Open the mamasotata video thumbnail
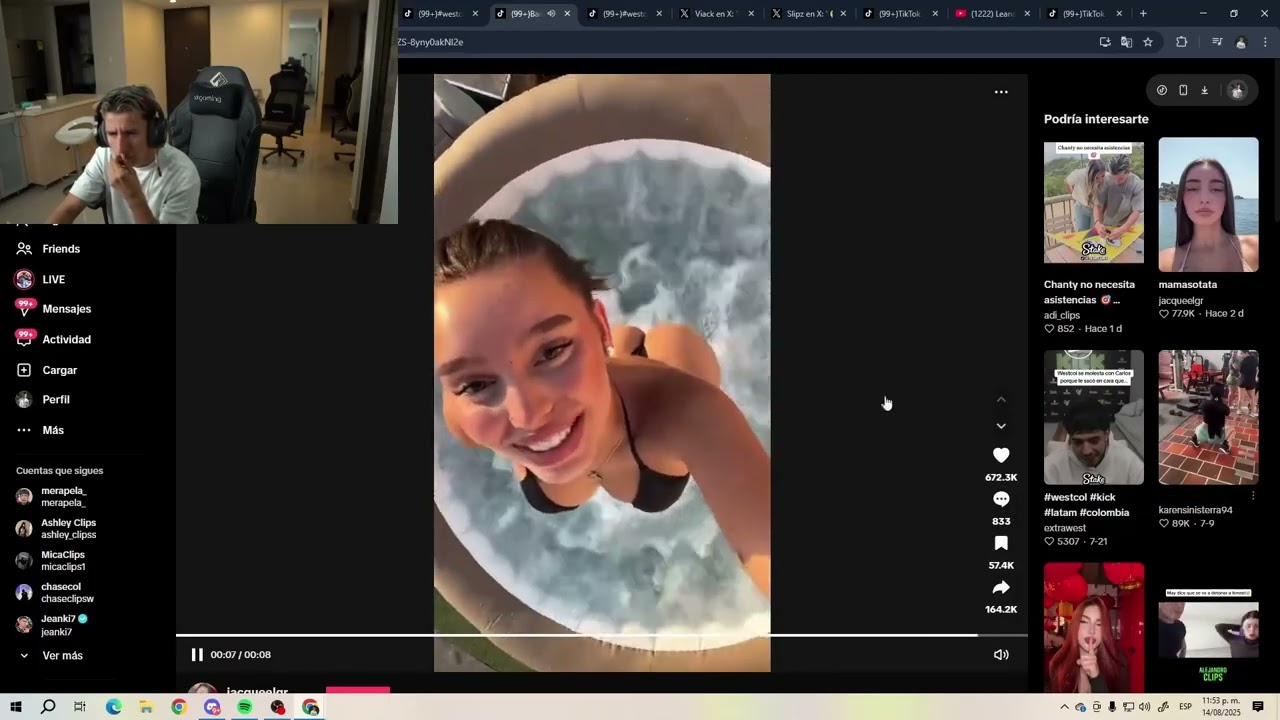 point(1208,205)
